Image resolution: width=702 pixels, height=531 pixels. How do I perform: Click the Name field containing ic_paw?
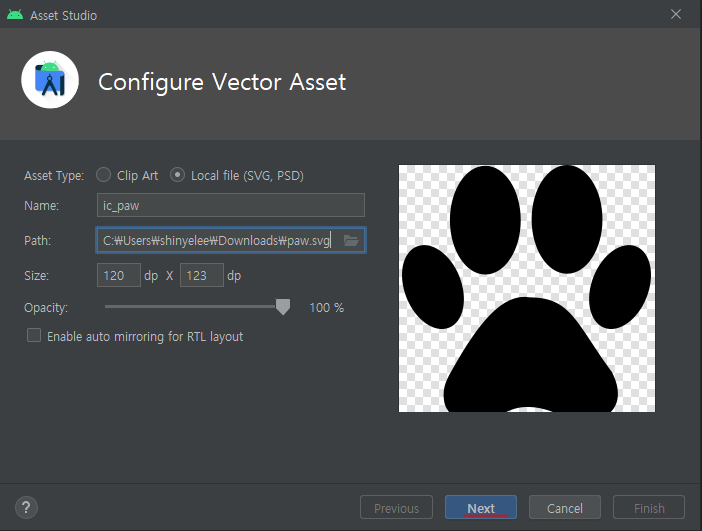[x=231, y=205]
